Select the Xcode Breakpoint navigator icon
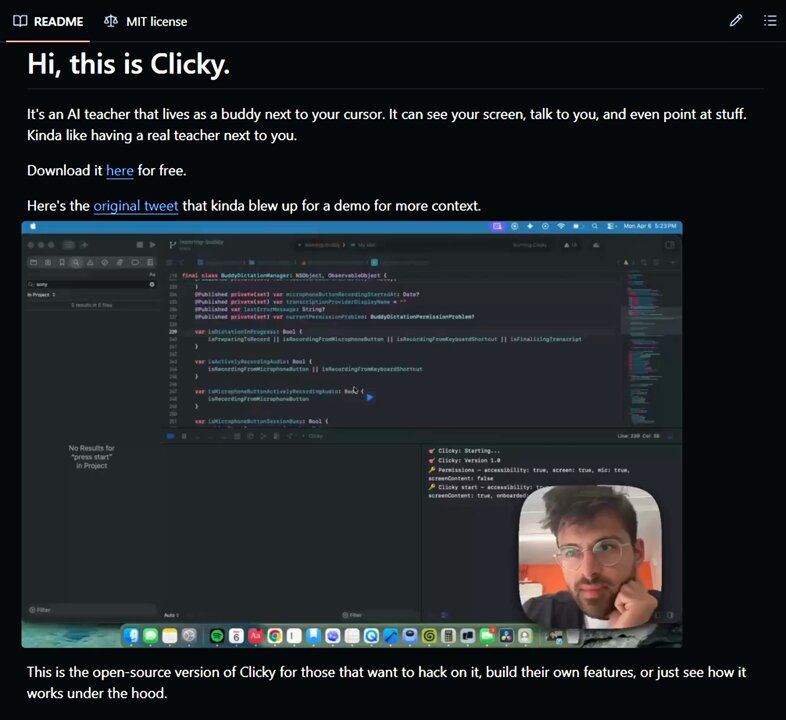Viewport: 786px width, 720px height. click(135, 262)
